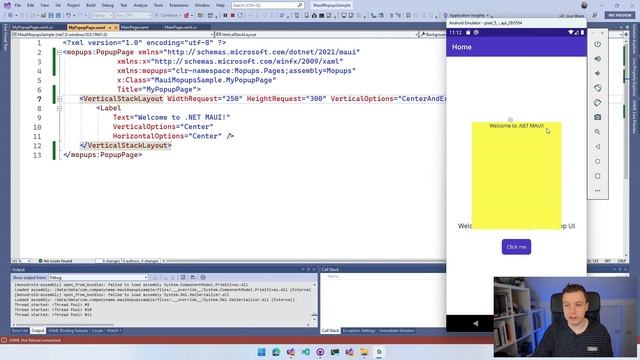Open the MauiMopupsSample project navigation dropdown
Image resolution: width=640 pixels, height=360 pixels.
(113, 35)
